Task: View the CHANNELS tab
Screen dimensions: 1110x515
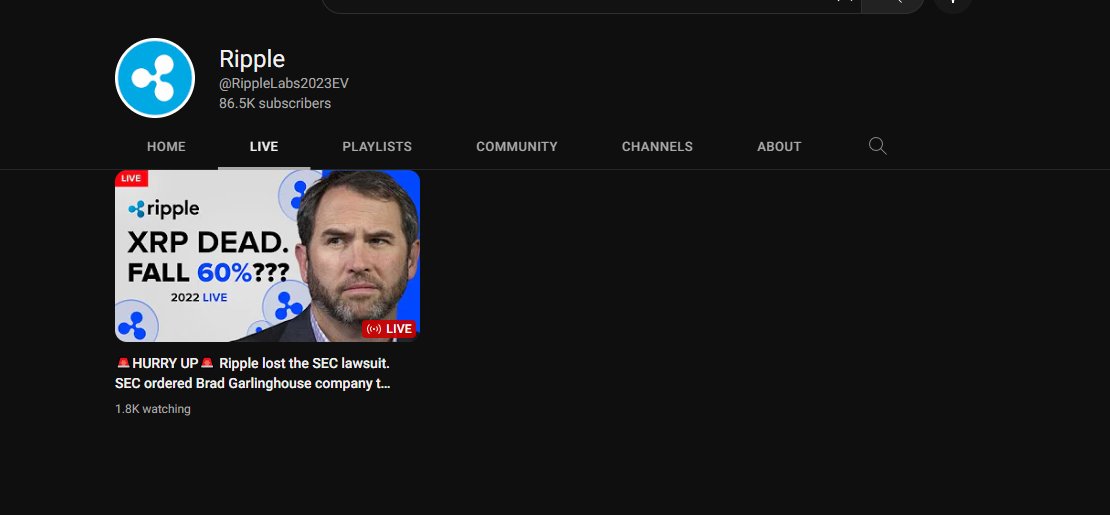Action: tap(657, 147)
